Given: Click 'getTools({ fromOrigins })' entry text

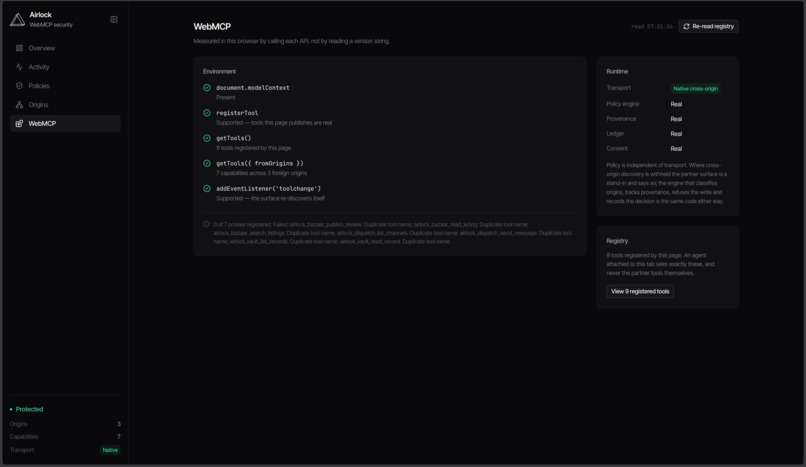Looking at the screenshot, I should click(260, 163).
